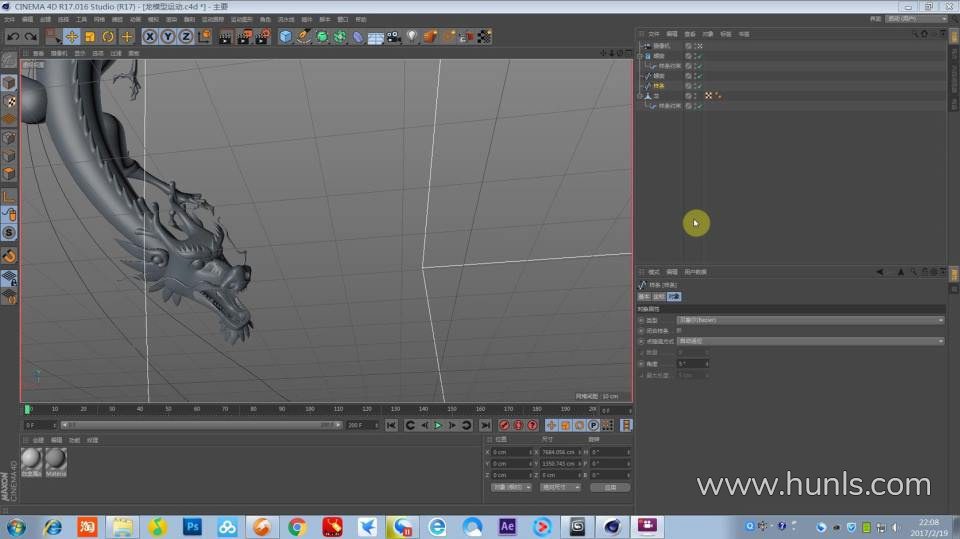Activate the Scale tool

coord(90,37)
